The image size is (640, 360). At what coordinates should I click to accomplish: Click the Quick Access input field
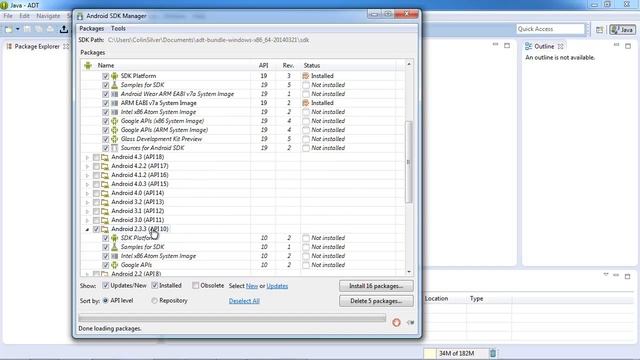pos(551,29)
